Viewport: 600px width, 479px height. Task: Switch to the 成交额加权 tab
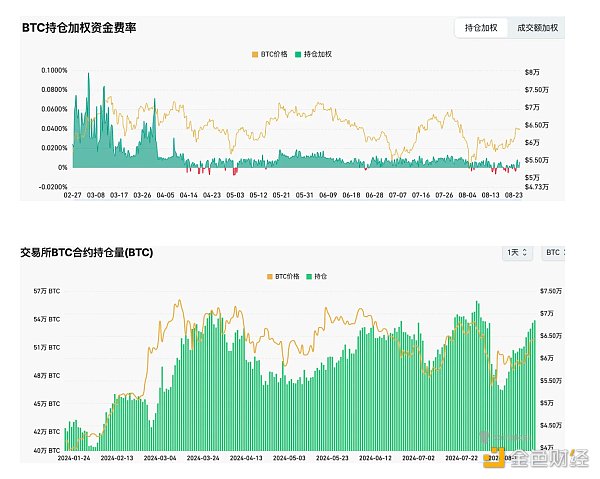537,29
